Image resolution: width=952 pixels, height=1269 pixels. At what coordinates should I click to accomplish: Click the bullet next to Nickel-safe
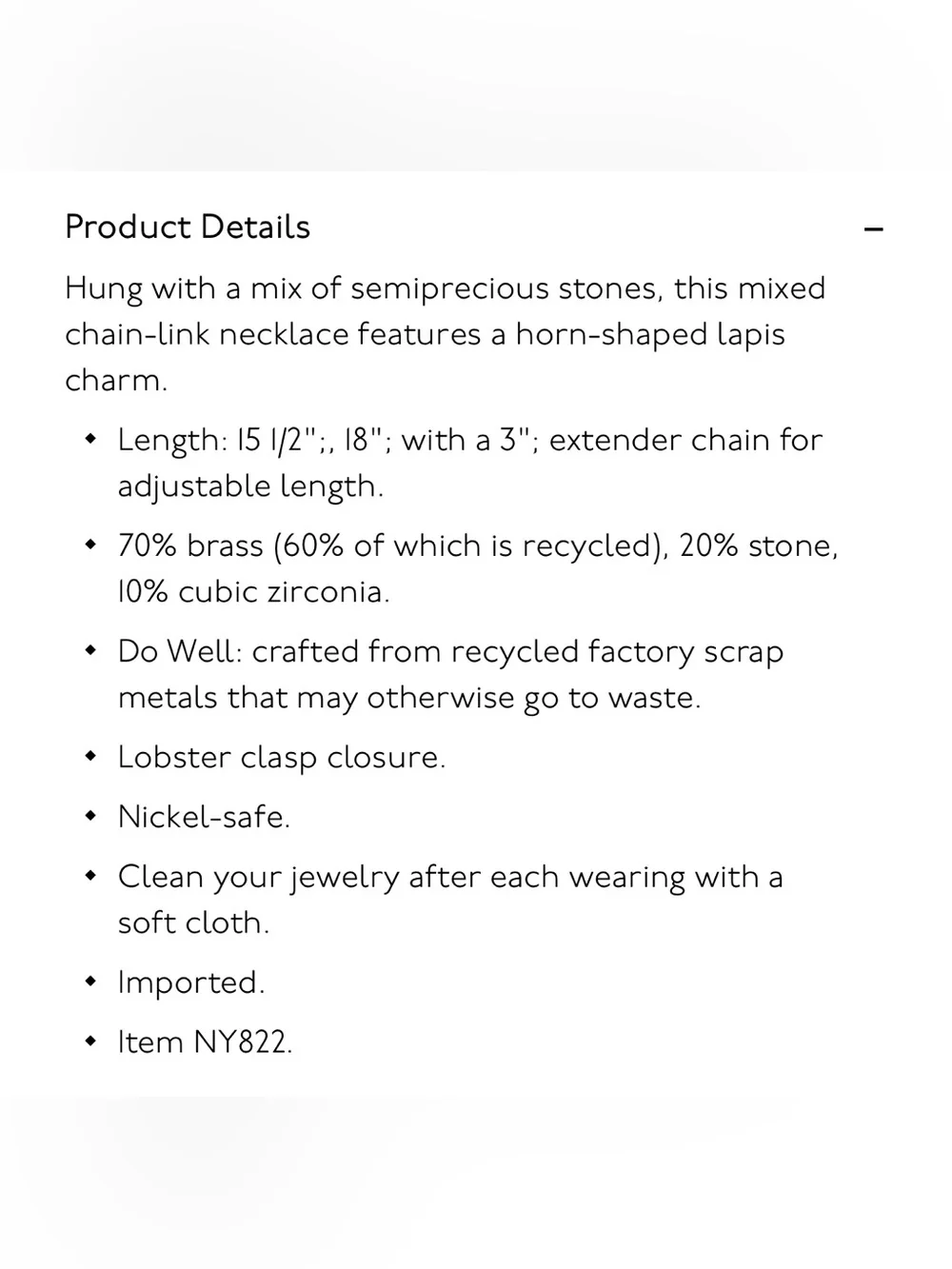tap(90, 817)
